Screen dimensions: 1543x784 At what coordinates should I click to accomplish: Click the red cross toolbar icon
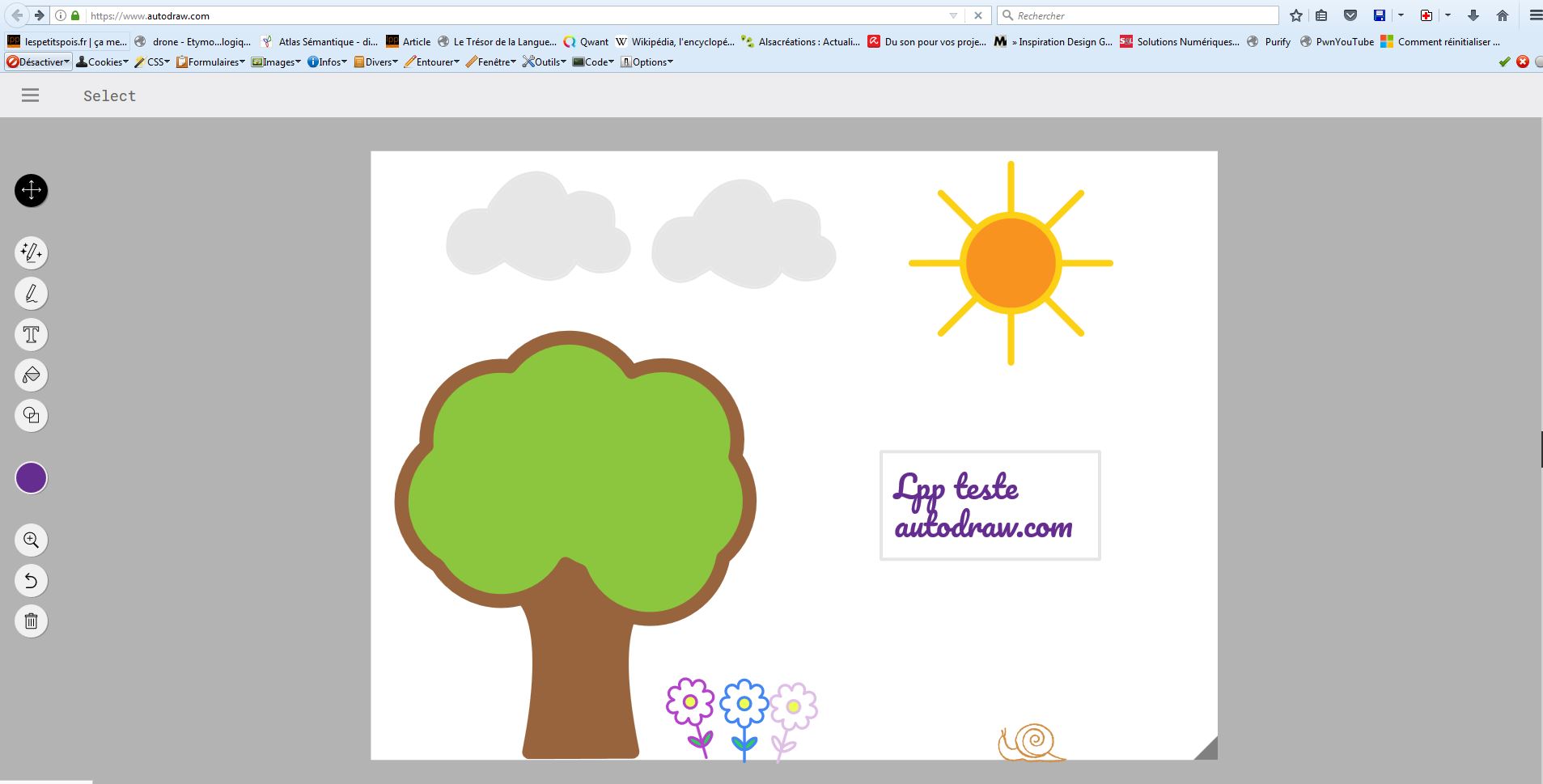click(x=1426, y=15)
